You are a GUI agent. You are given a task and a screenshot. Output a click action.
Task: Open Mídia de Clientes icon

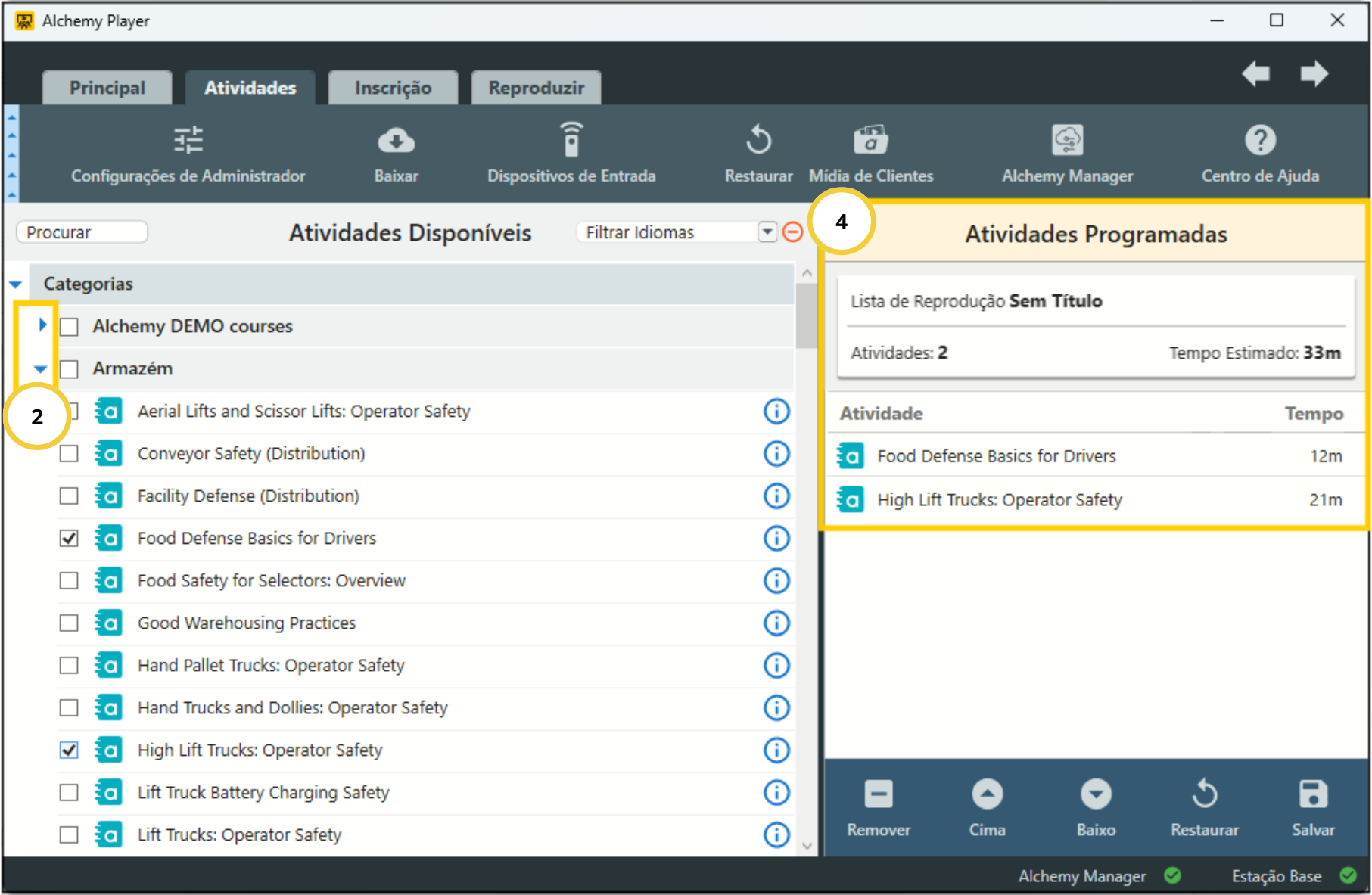point(870,141)
